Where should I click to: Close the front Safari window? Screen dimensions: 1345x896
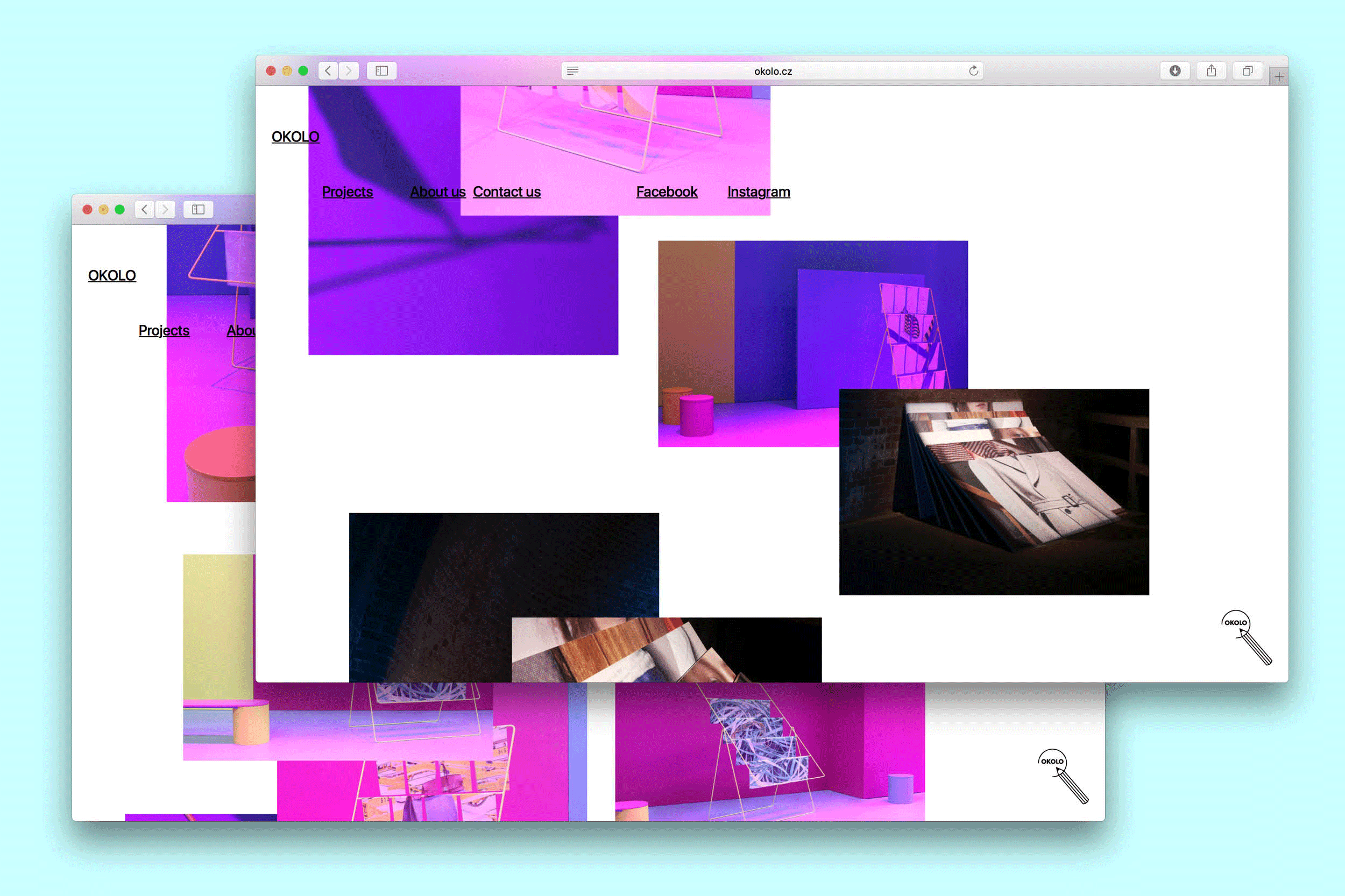coord(271,71)
